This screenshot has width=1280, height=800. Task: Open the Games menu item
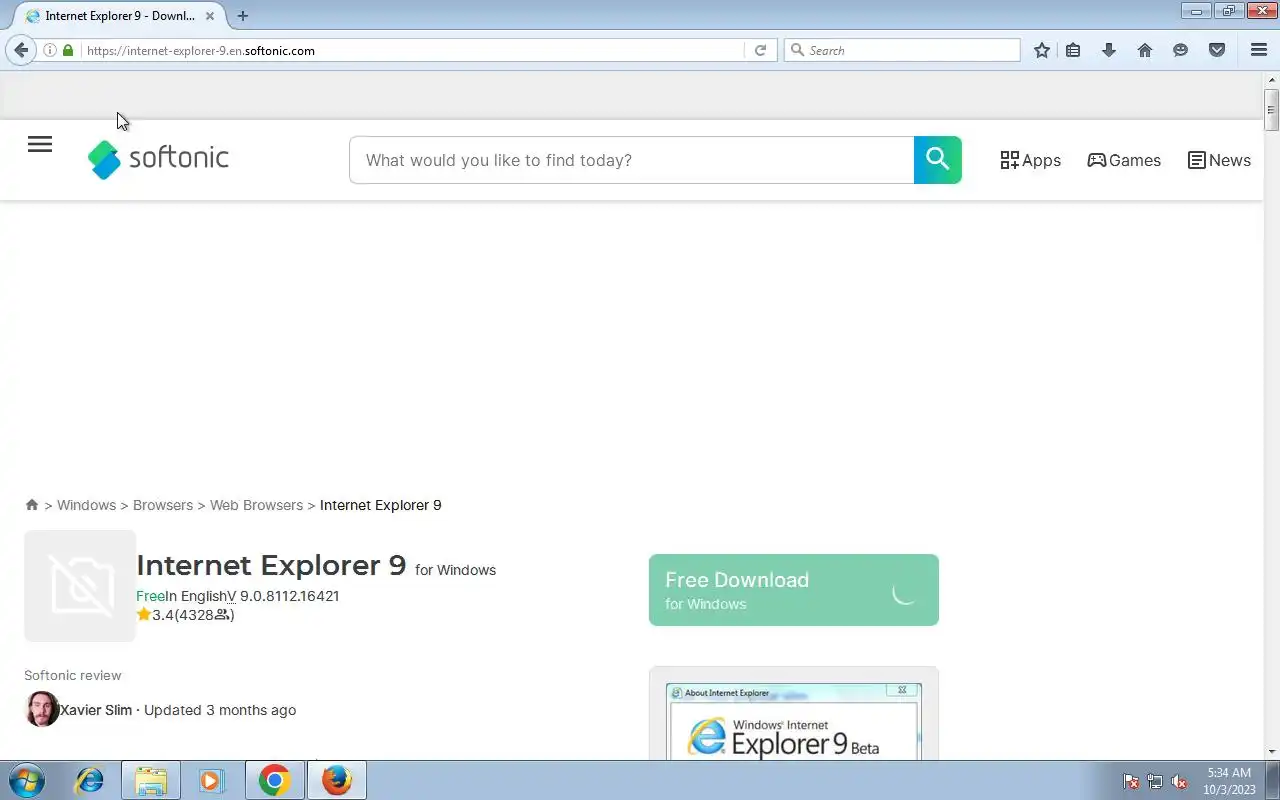(1124, 160)
